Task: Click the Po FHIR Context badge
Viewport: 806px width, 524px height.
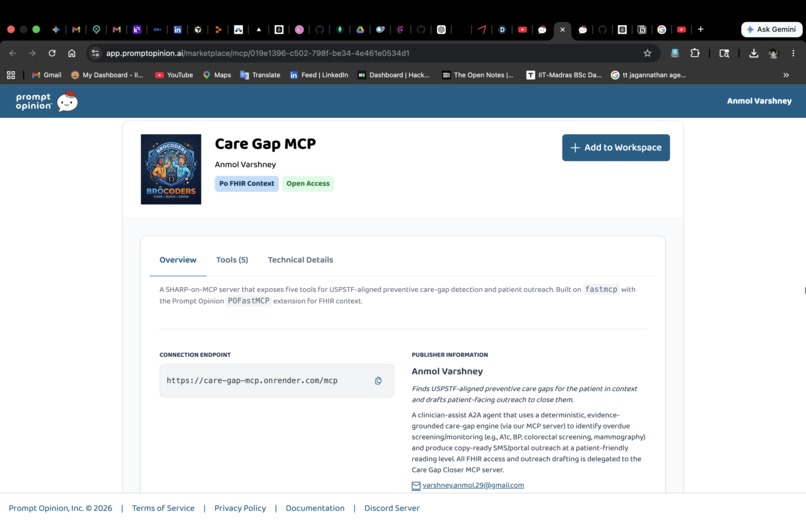Action: pos(247,184)
